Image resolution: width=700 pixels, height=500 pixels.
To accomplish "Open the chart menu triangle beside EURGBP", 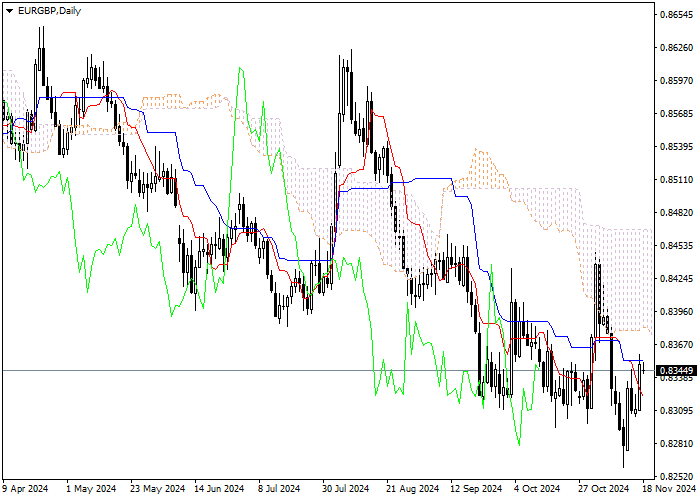I will pos(9,11).
